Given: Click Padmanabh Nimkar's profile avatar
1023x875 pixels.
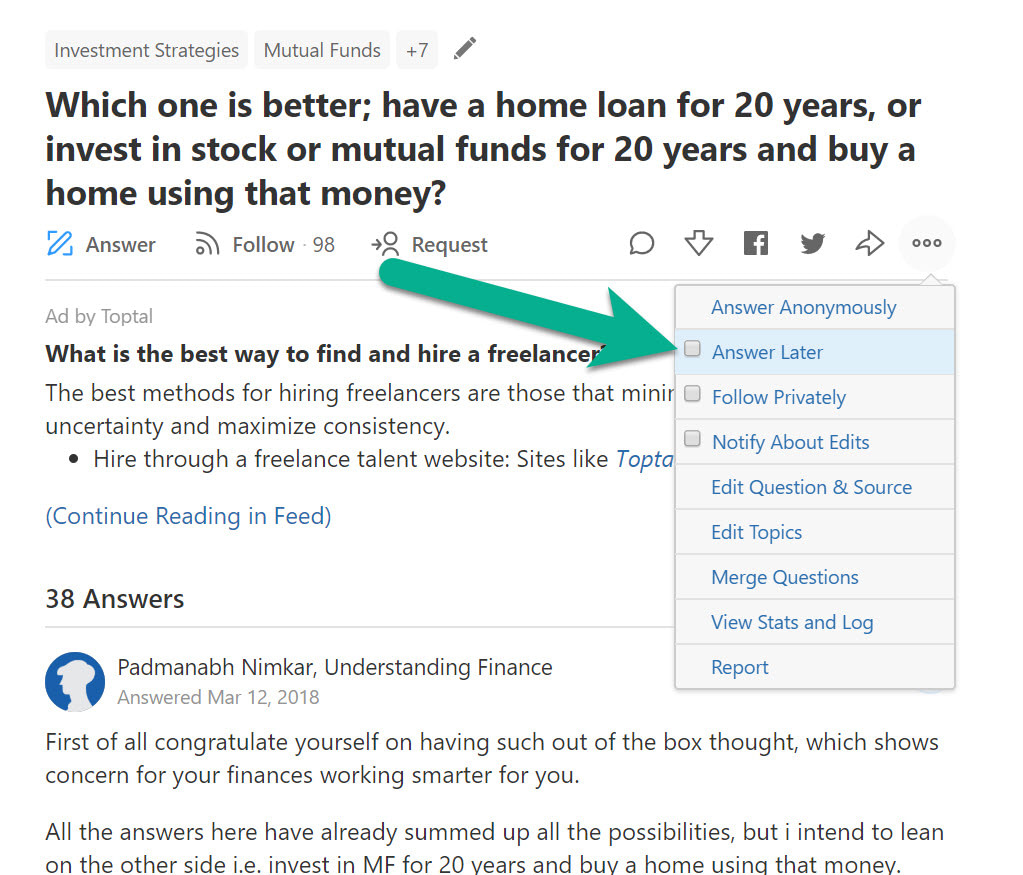Looking at the screenshot, I should [75, 682].
